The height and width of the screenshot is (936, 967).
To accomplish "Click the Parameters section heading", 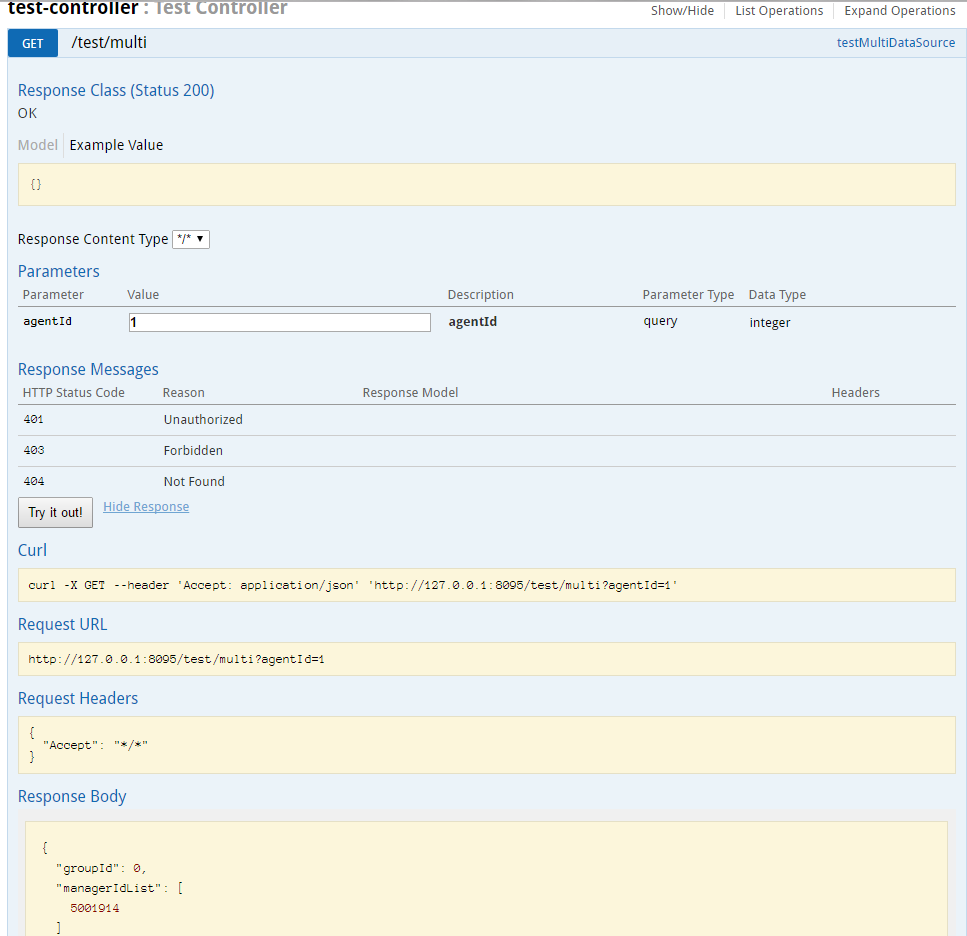I will 59,271.
